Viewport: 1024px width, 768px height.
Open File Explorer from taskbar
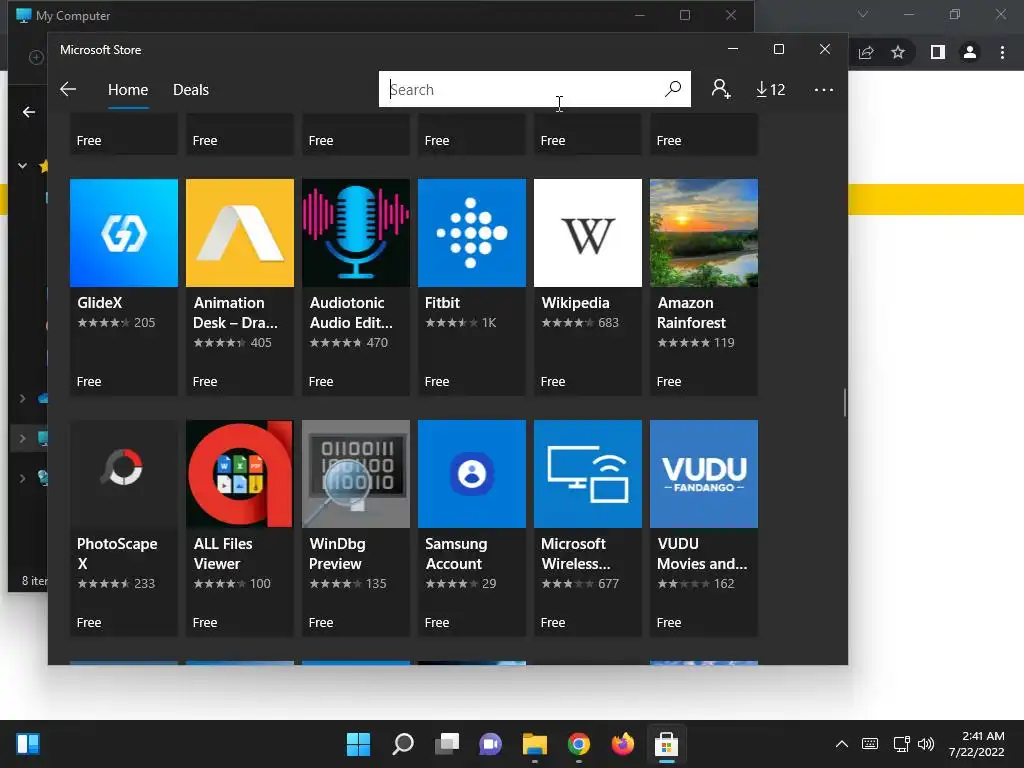pos(534,744)
